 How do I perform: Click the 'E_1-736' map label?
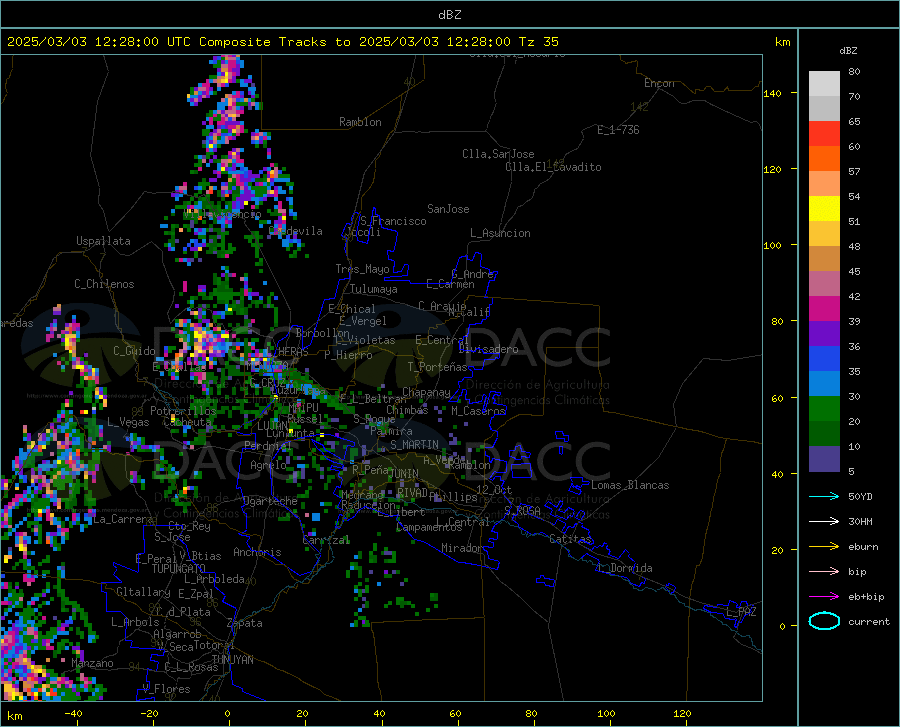point(618,130)
